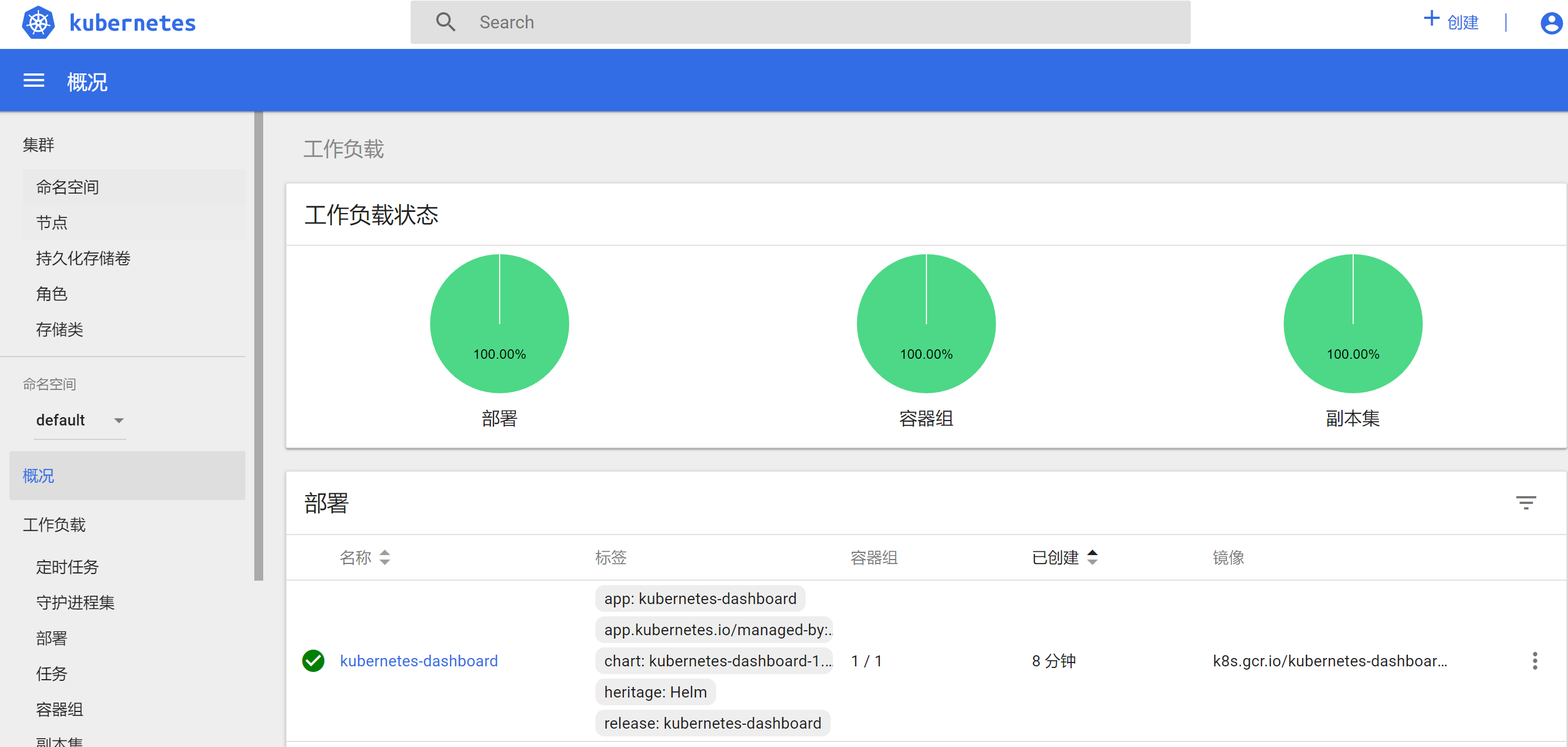Open kubernetes-dashboard row actions menu

pos(1535,661)
